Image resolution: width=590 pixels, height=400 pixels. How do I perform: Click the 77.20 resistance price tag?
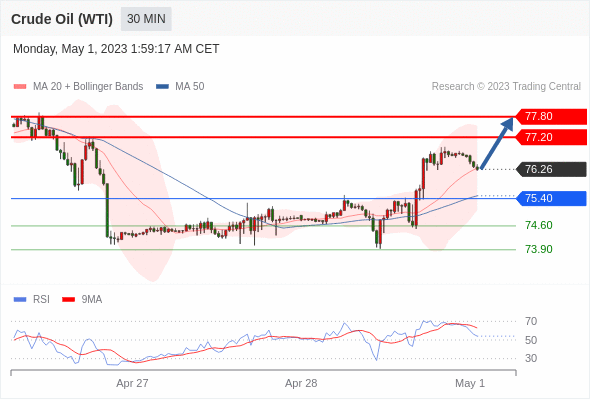(x=551, y=137)
